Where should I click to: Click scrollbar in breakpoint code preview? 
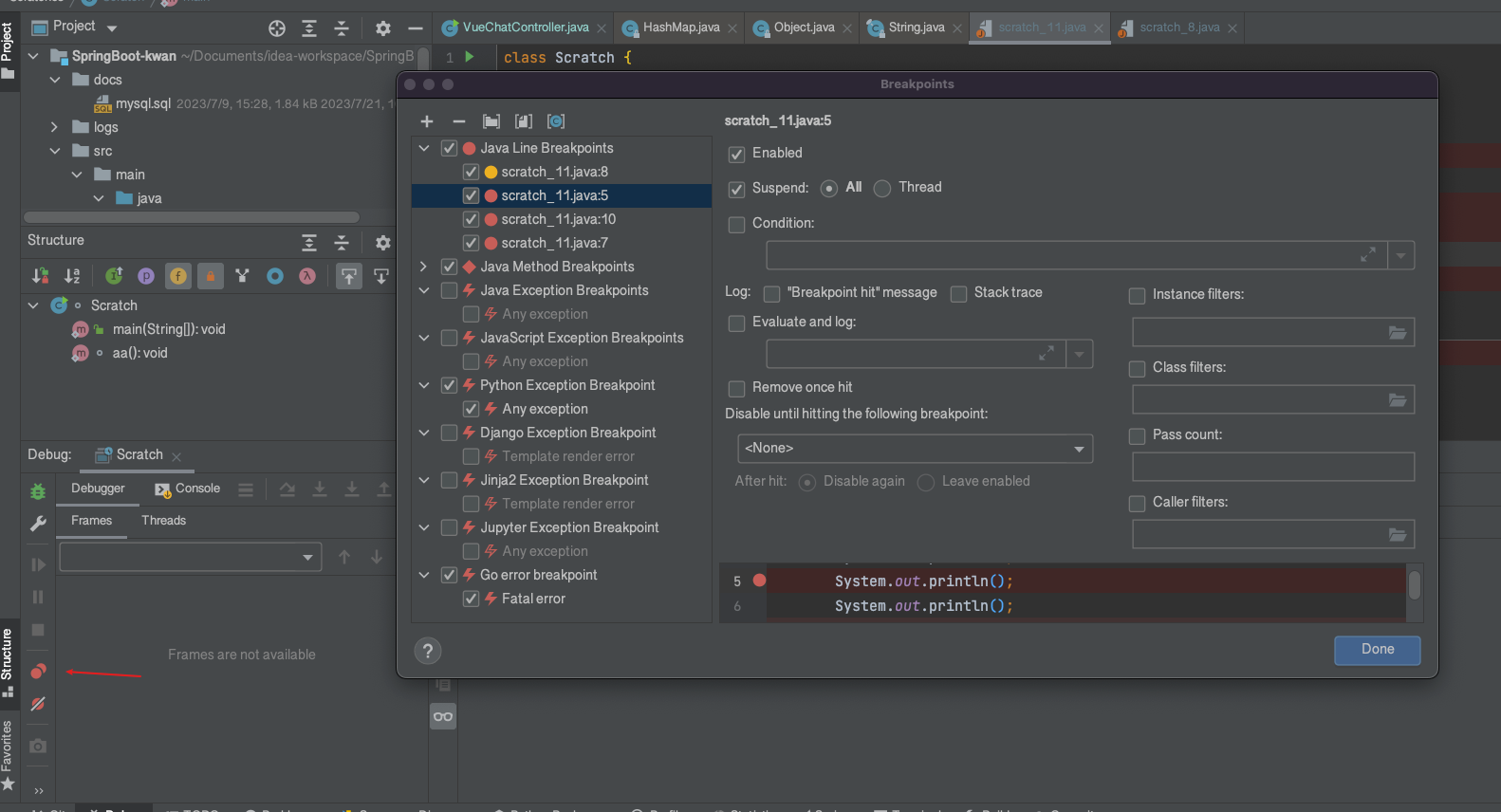click(1415, 584)
